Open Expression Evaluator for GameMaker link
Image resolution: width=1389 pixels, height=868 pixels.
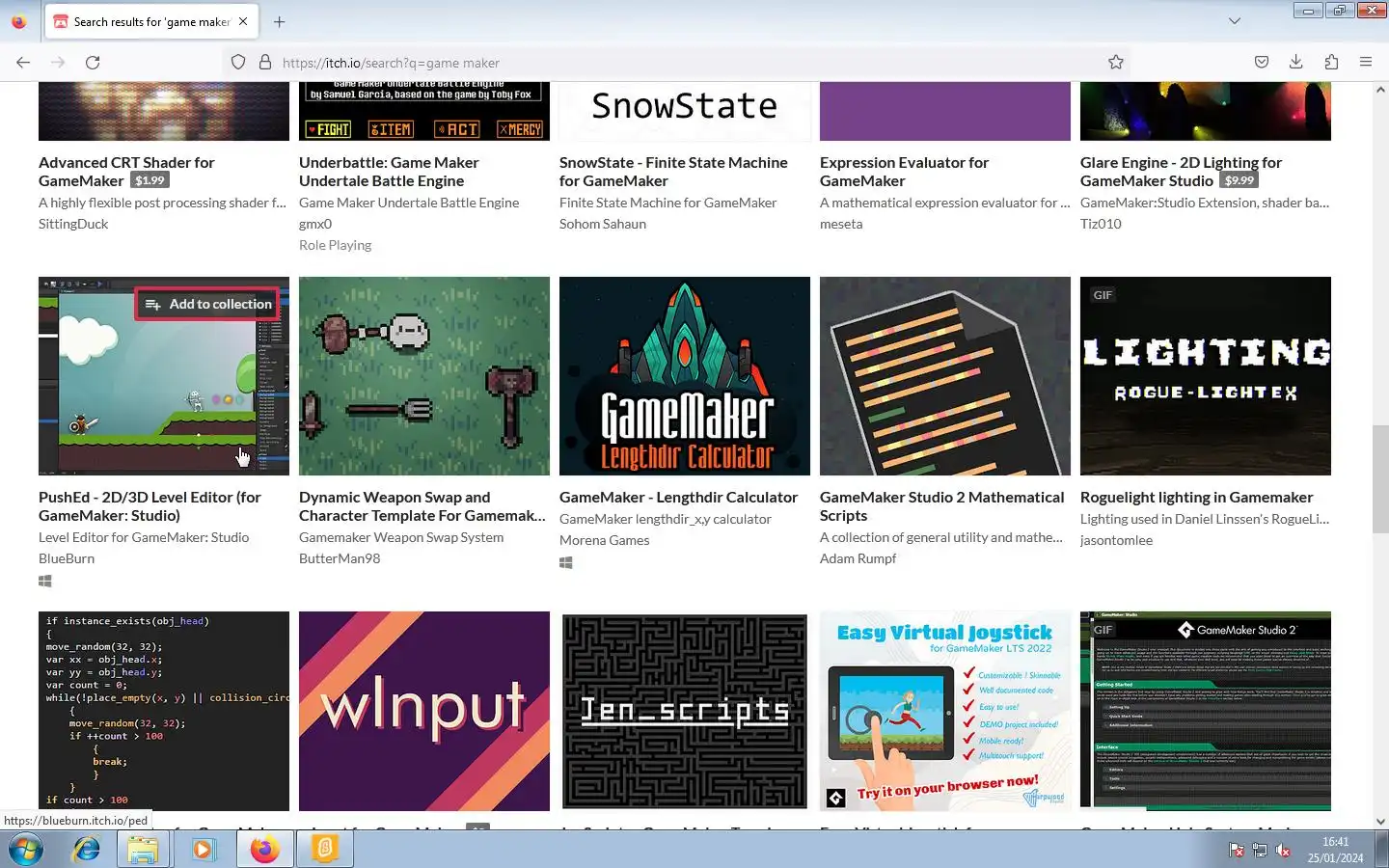point(904,172)
